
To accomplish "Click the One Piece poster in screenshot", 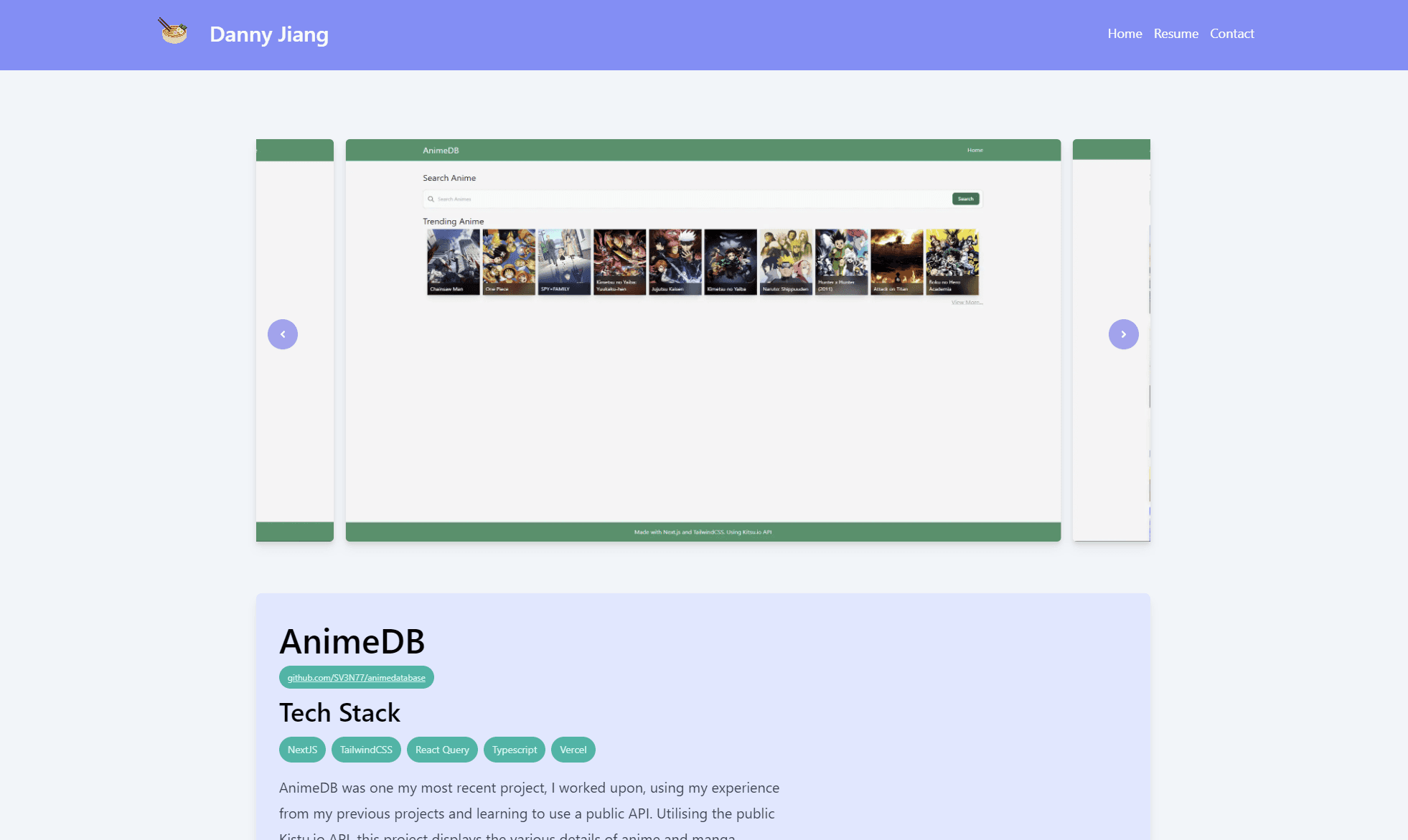I will [509, 262].
